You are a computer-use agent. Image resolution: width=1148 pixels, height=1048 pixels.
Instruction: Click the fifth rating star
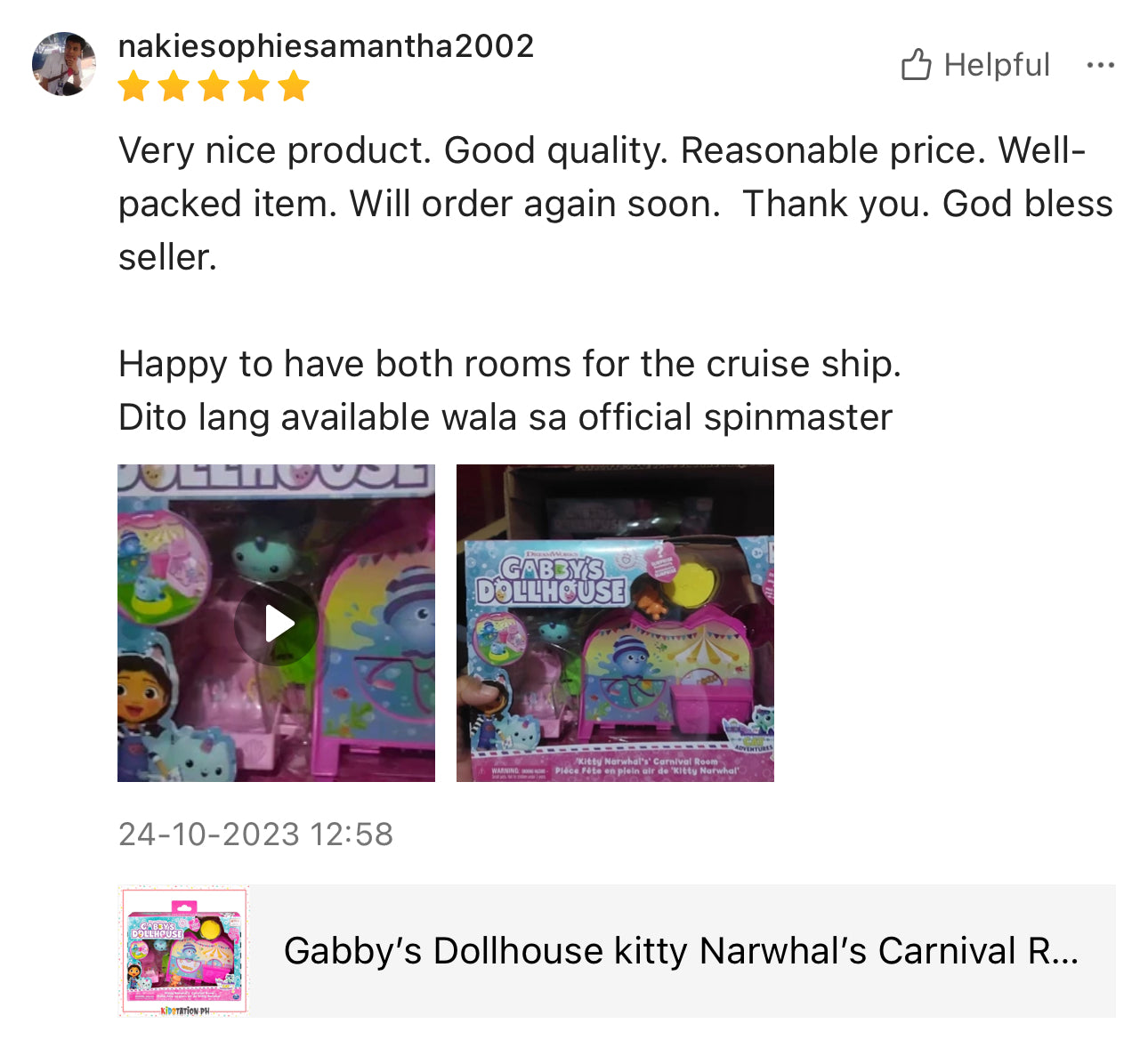coord(294,87)
